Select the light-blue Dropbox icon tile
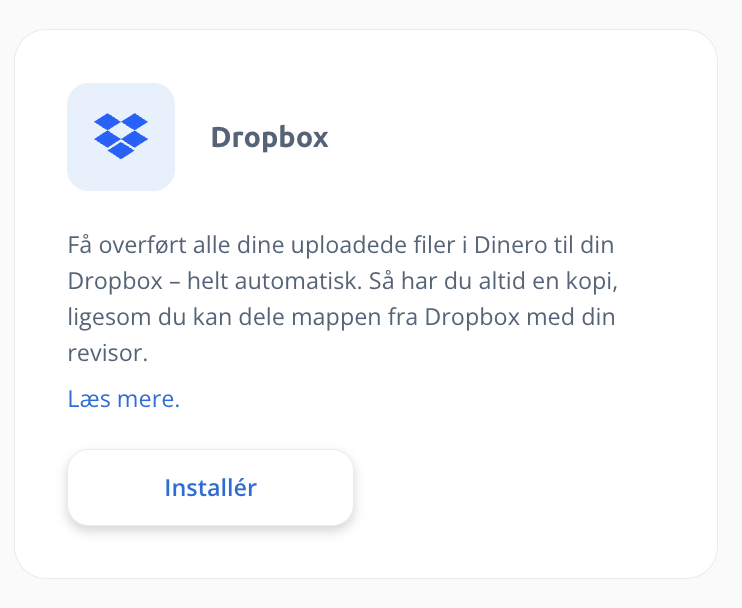Image resolution: width=742 pixels, height=608 pixels. coord(121,137)
